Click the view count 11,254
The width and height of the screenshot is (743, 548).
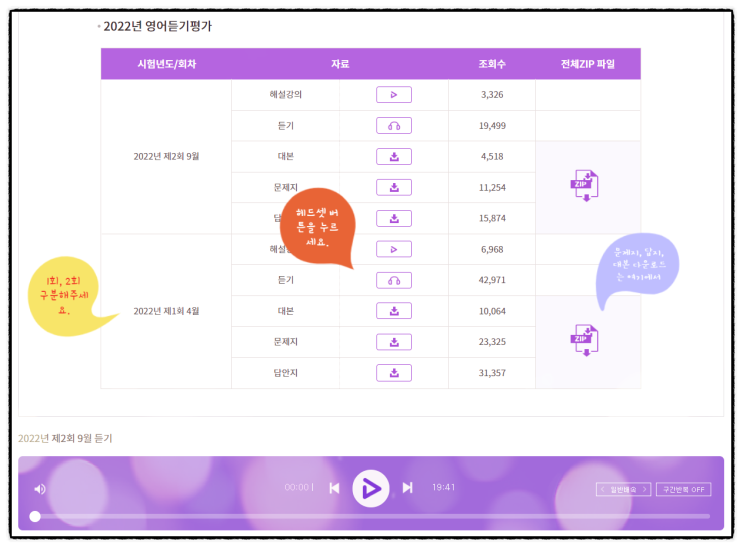[492, 188]
